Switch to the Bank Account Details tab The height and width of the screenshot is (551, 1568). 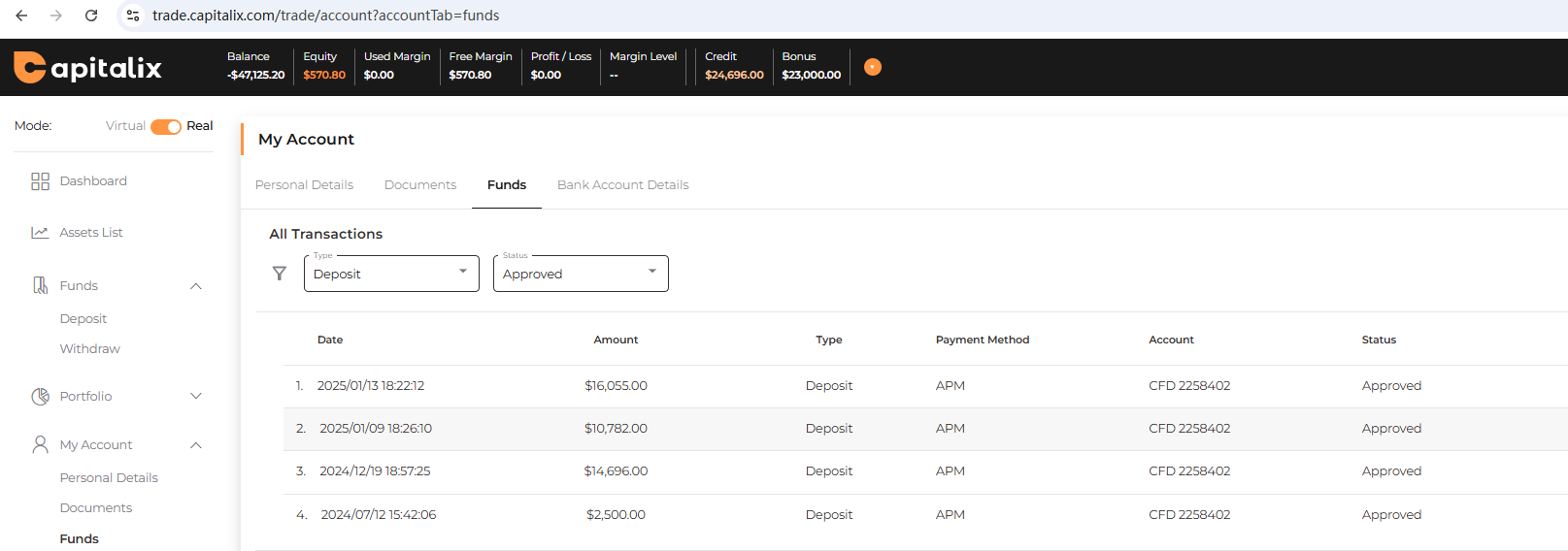(622, 185)
